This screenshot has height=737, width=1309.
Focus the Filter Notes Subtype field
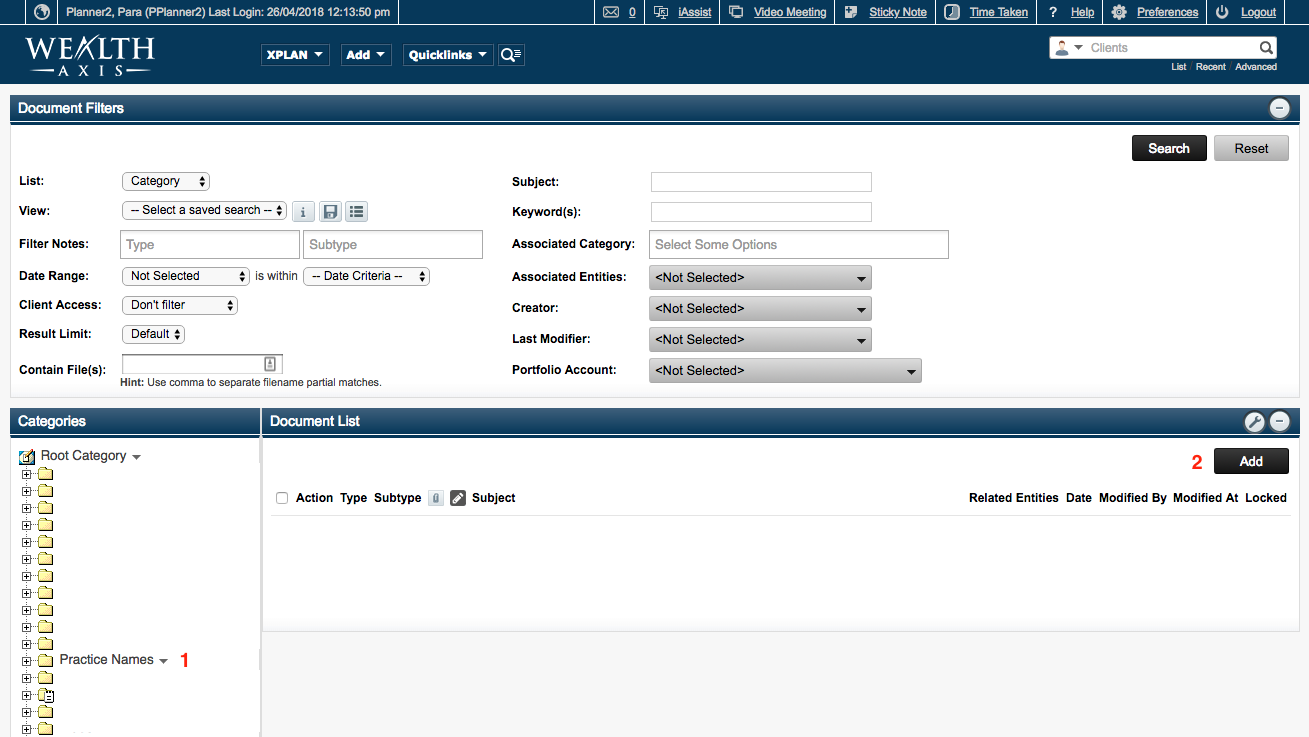[393, 244]
